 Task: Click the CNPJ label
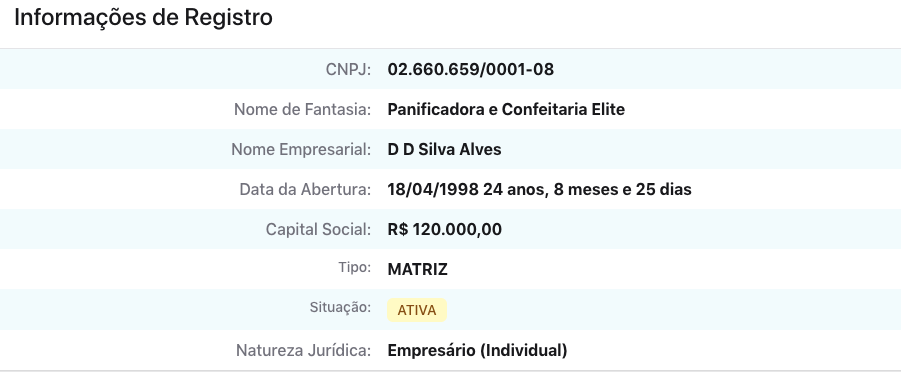(x=348, y=70)
